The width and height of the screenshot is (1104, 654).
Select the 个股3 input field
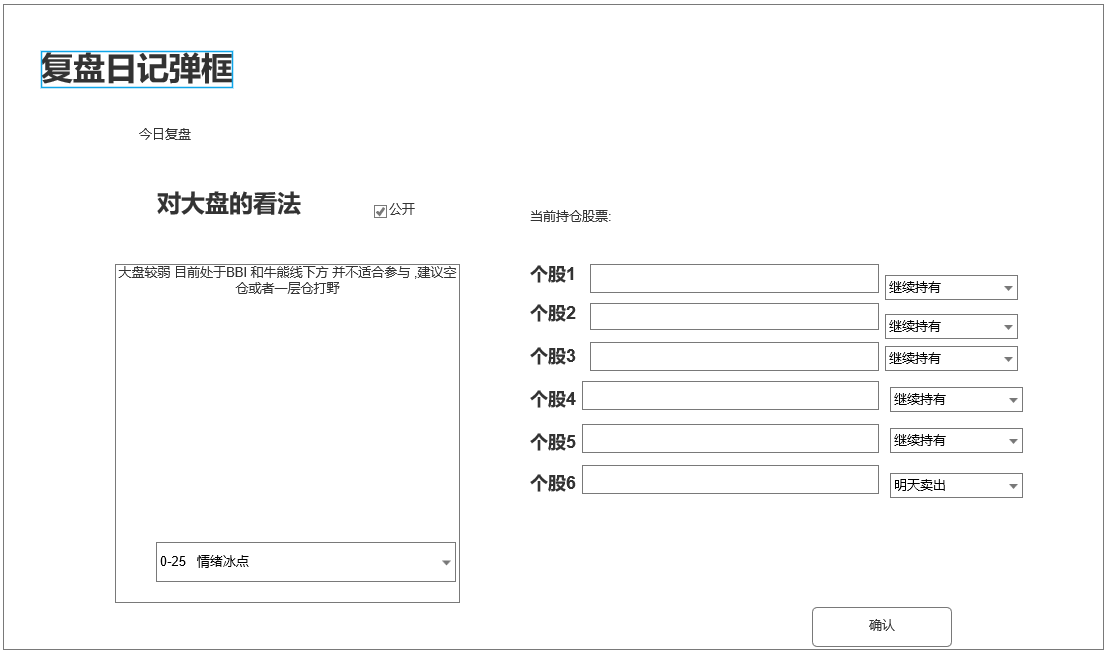(733, 357)
